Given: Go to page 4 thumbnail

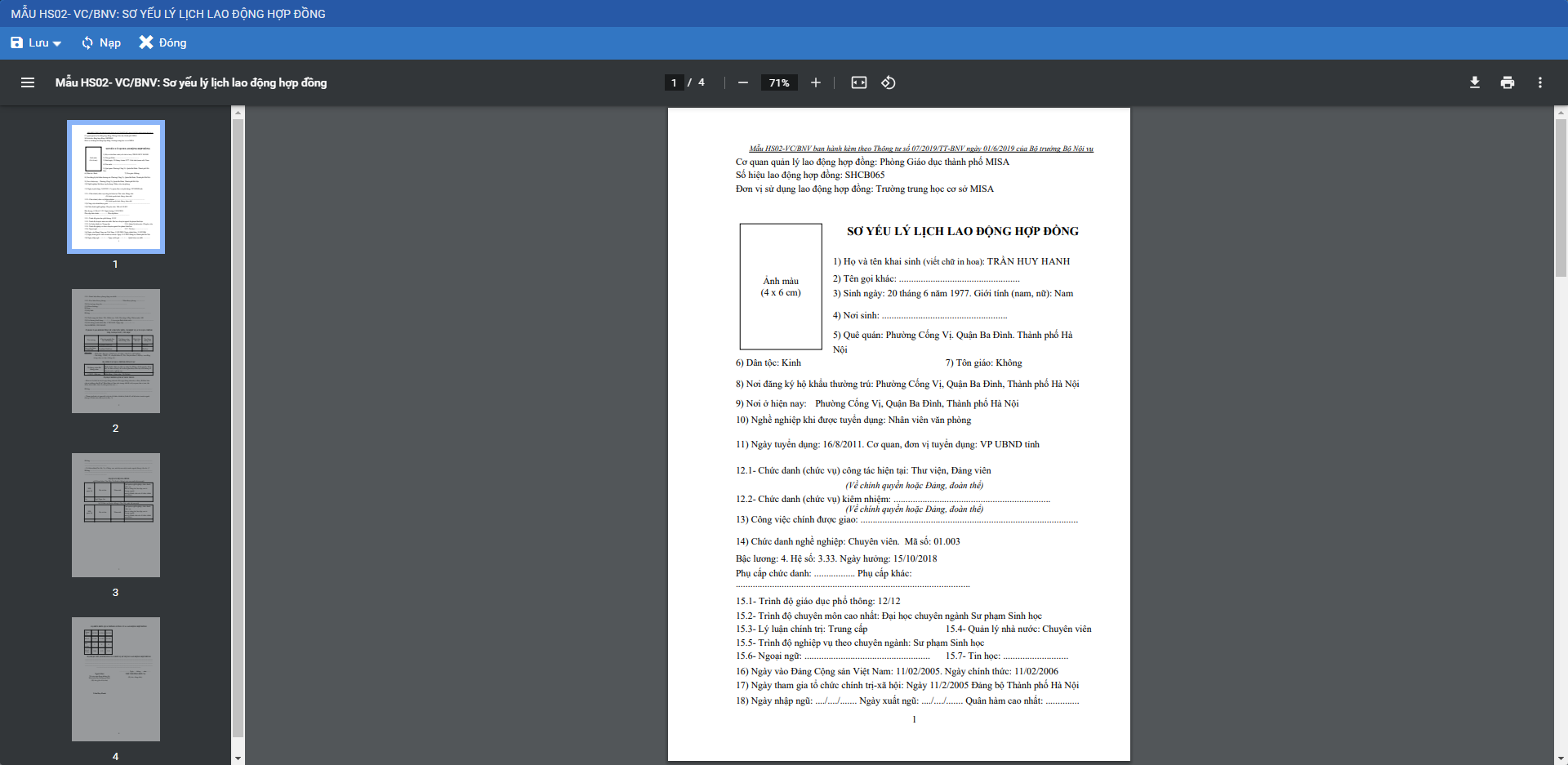Looking at the screenshot, I should 116,679.
